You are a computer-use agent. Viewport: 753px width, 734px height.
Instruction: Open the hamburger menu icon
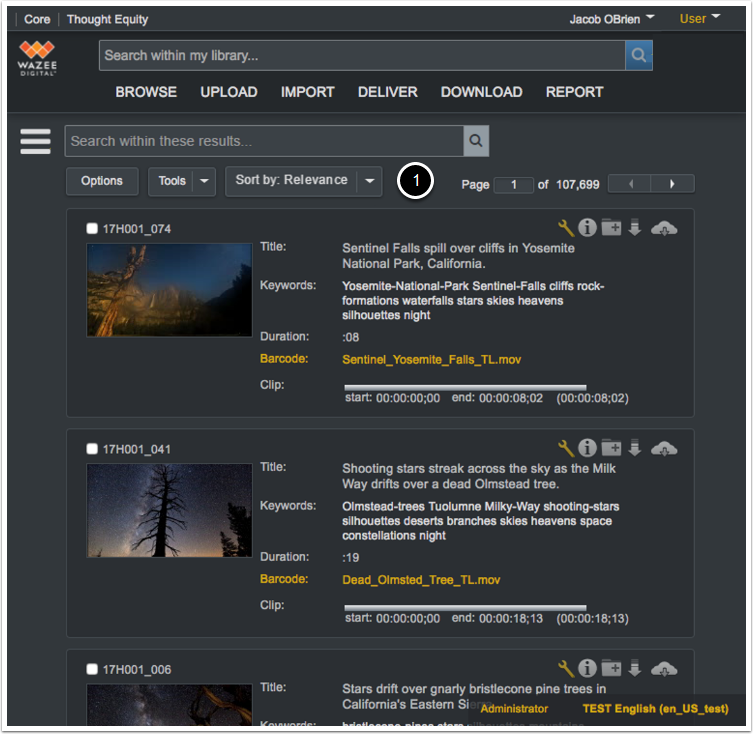(36, 141)
